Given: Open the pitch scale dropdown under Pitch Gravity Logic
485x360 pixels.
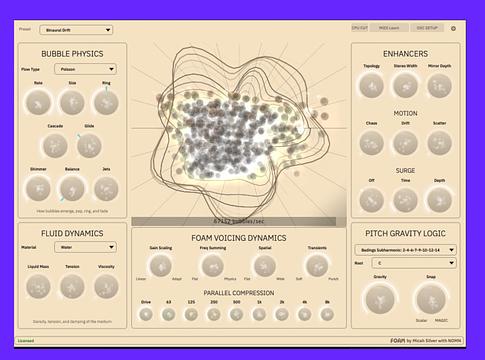Looking at the screenshot, I should tap(405, 250).
